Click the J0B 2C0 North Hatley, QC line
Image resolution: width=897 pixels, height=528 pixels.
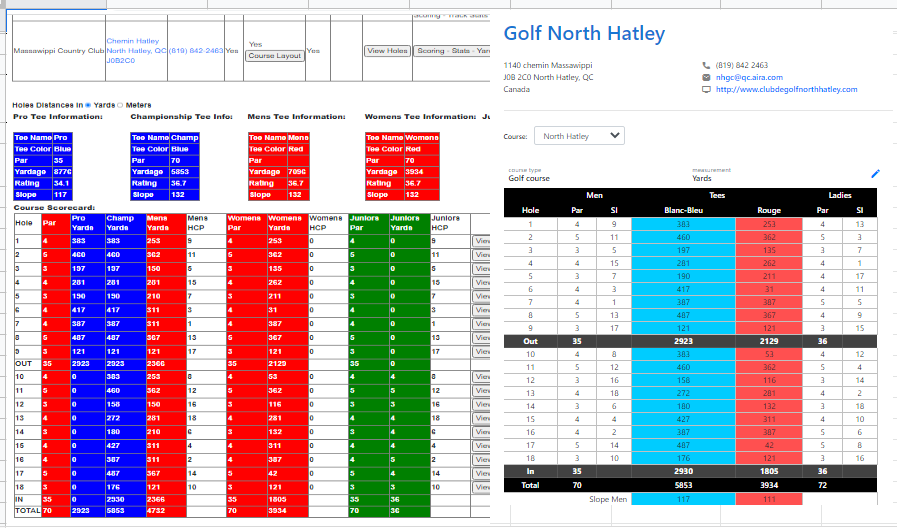click(x=548, y=77)
